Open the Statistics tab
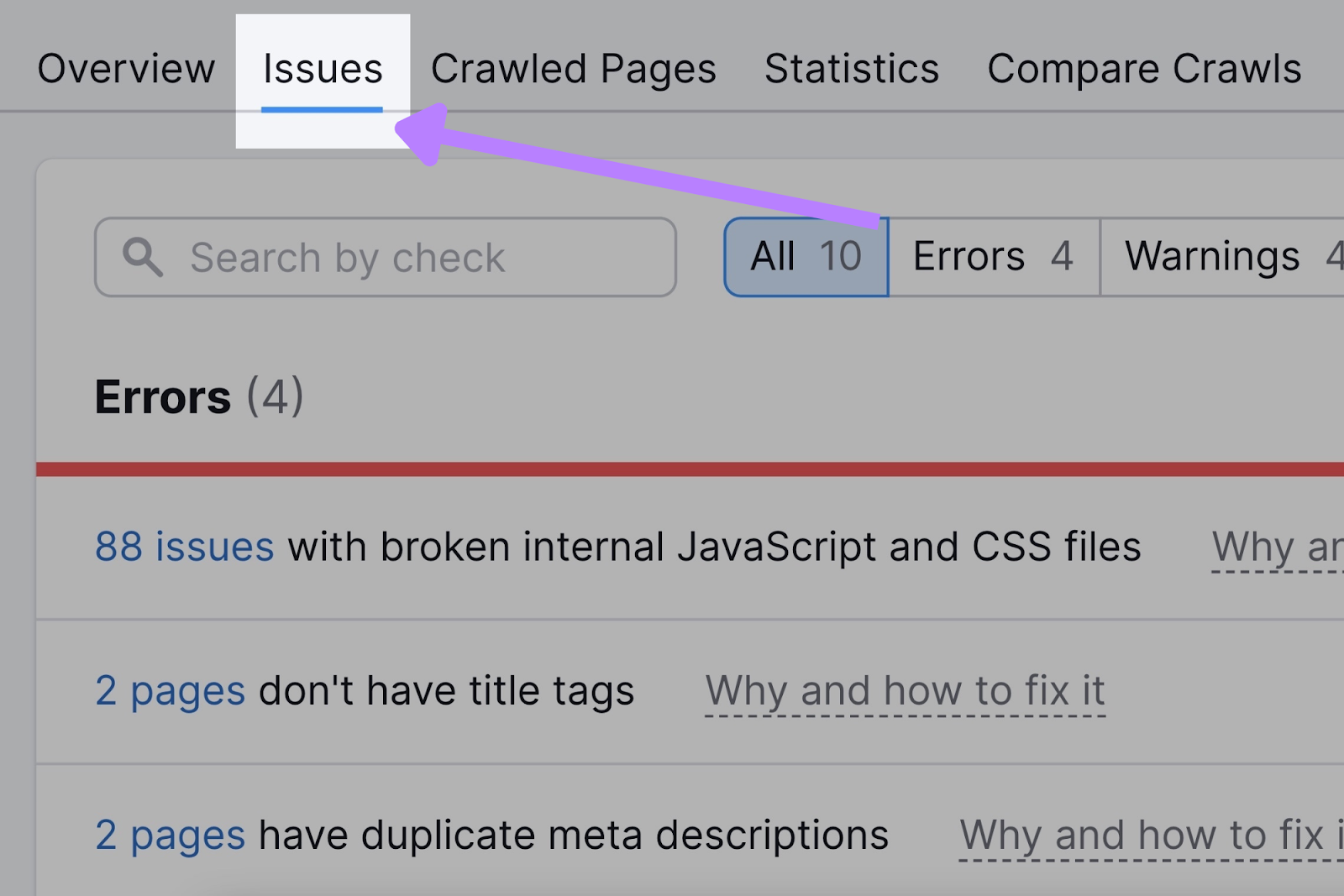 pos(852,69)
